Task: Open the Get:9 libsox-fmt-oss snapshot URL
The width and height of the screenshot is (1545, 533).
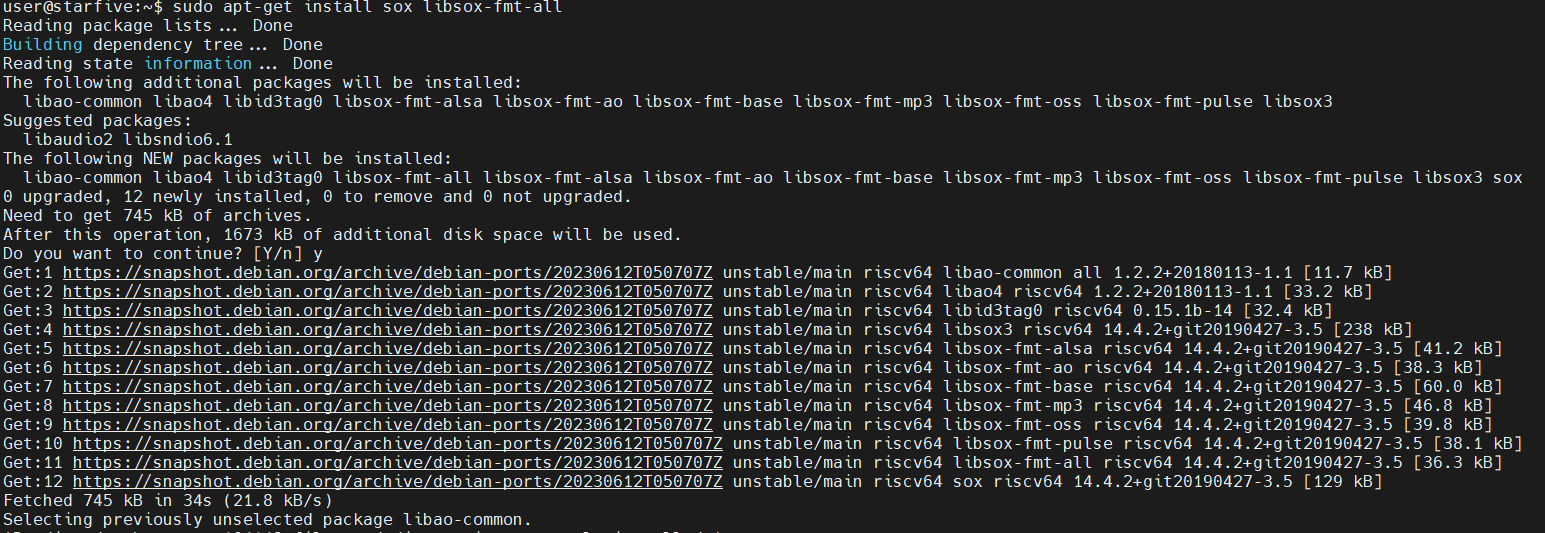Action: [x=388, y=425]
